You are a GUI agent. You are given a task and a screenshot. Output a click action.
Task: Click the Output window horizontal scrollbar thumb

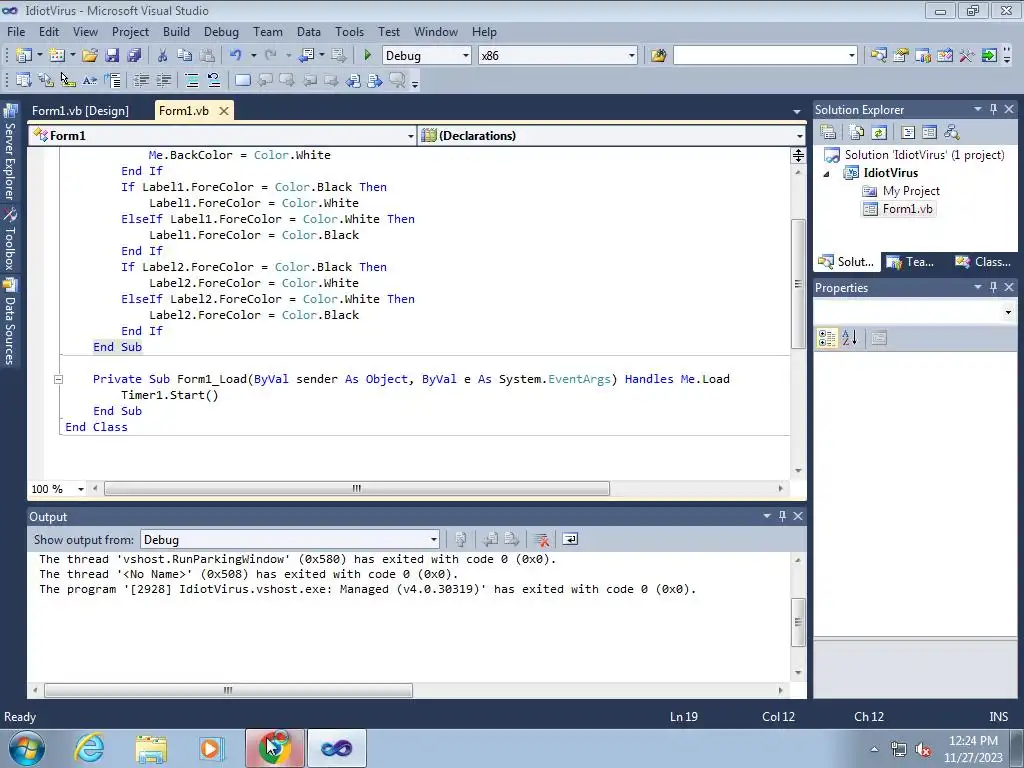pyautogui.click(x=228, y=690)
